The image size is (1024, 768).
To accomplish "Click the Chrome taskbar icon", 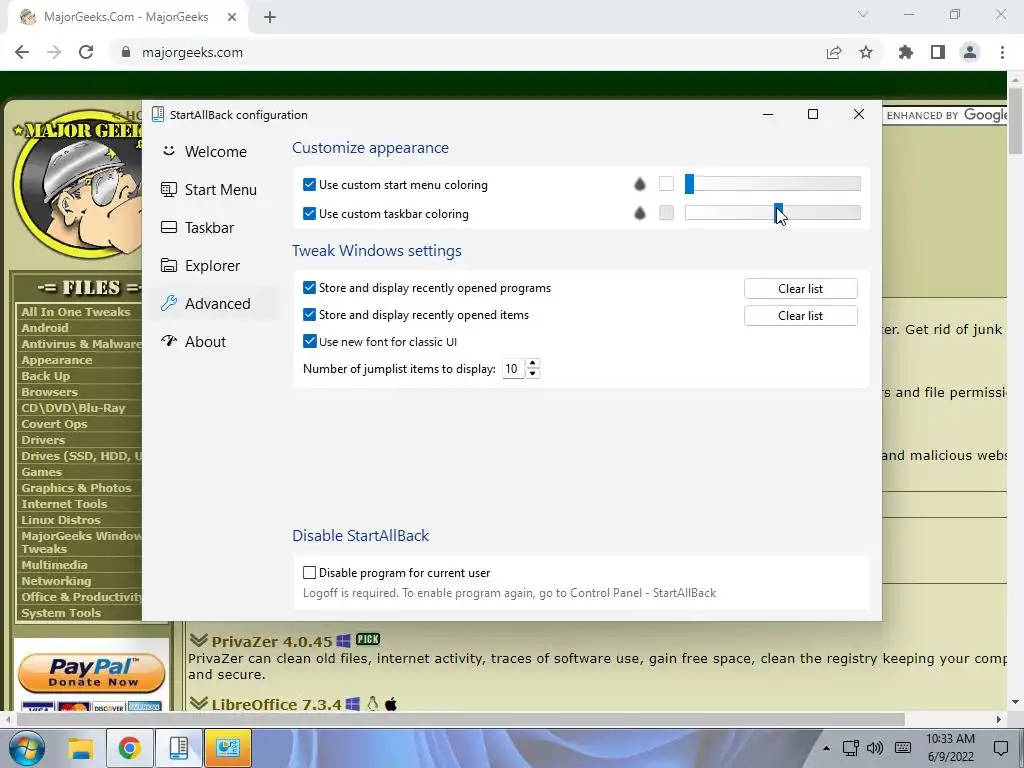I will tap(129, 748).
